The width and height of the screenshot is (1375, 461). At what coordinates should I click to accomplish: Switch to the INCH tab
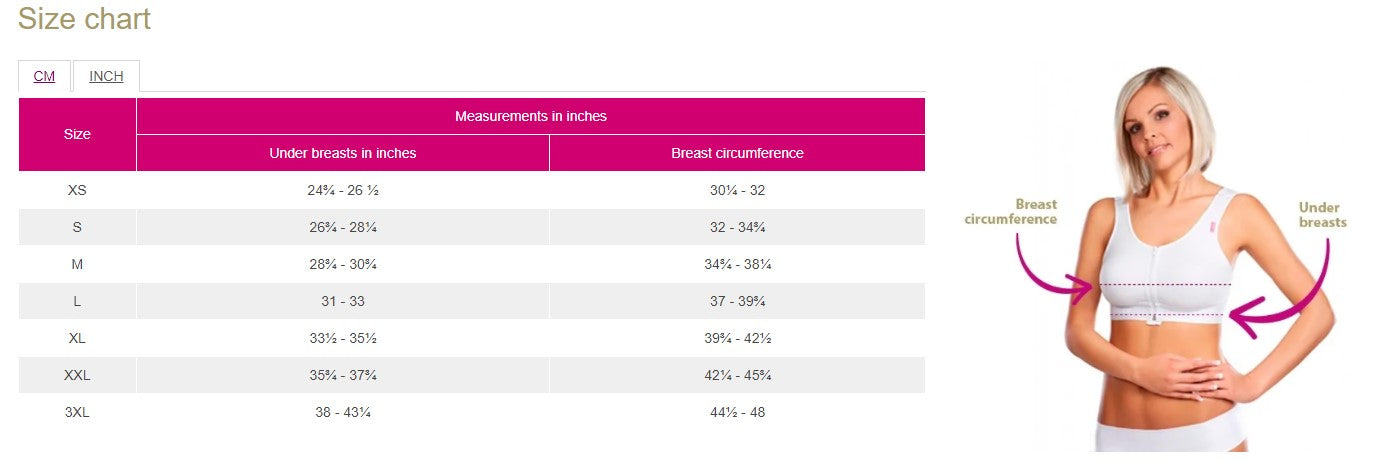tap(106, 76)
